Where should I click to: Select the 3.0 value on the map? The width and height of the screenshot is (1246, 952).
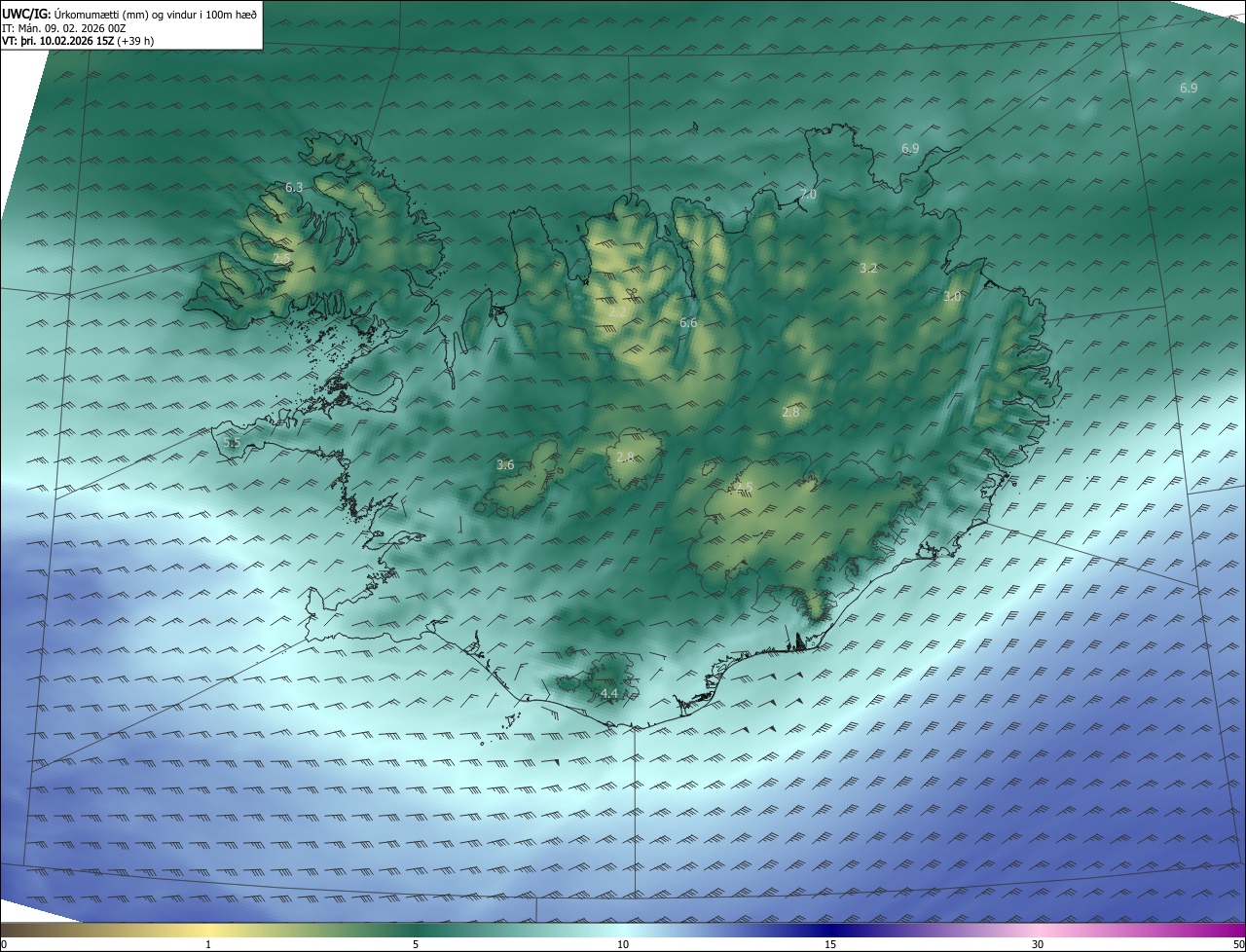click(x=952, y=296)
